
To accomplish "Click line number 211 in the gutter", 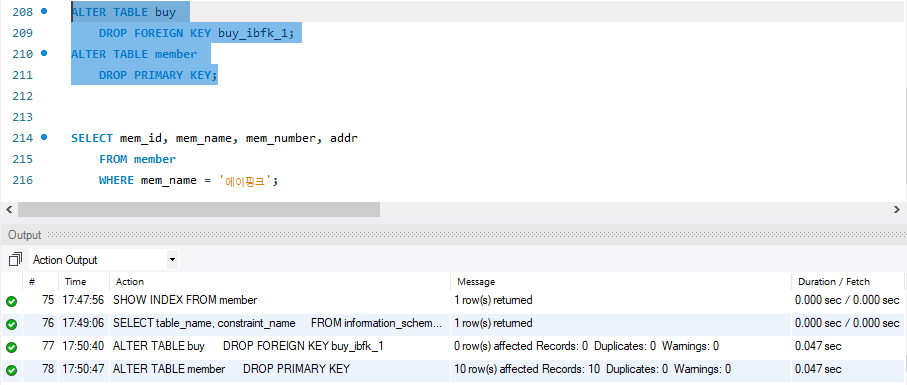I will tap(22, 75).
